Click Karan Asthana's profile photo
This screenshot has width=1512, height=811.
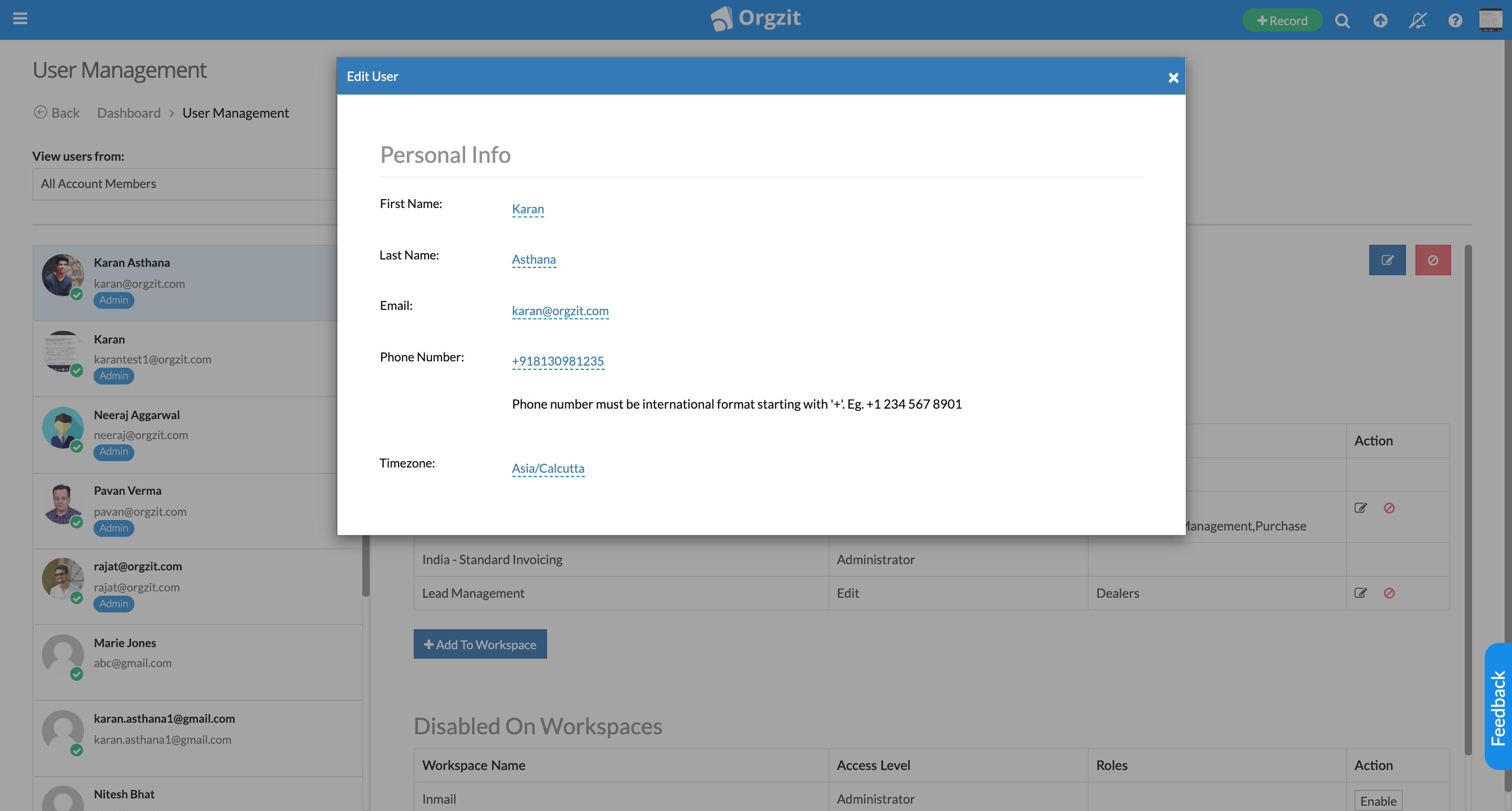coord(62,275)
